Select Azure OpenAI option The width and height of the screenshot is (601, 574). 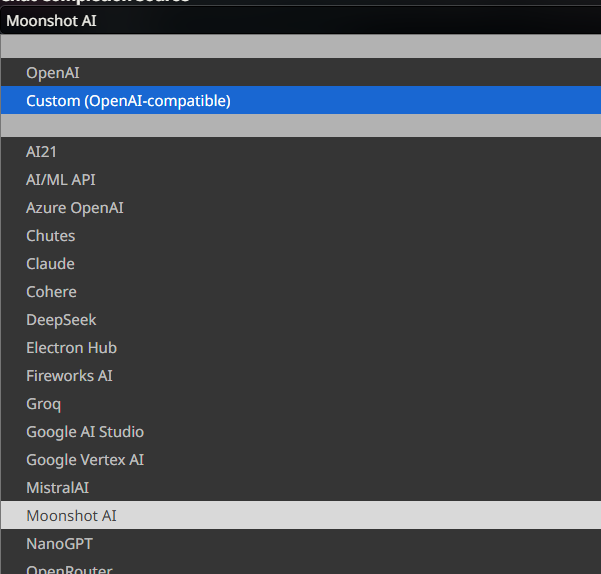[x=301, y=207]
